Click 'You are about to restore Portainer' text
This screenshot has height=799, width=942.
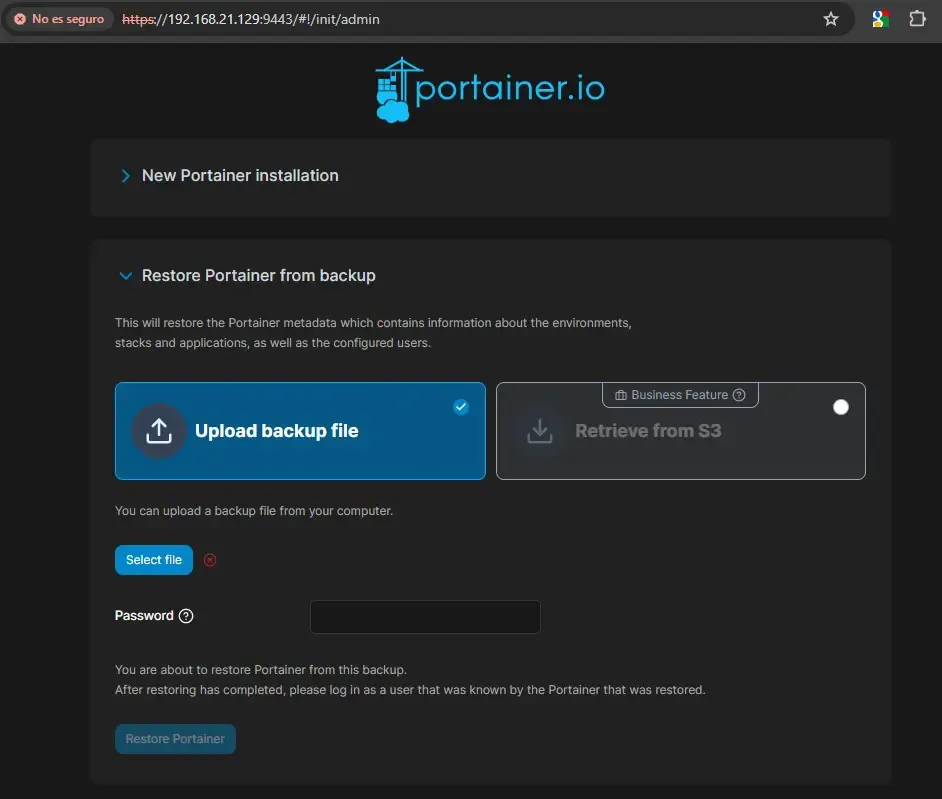(261, 669)
